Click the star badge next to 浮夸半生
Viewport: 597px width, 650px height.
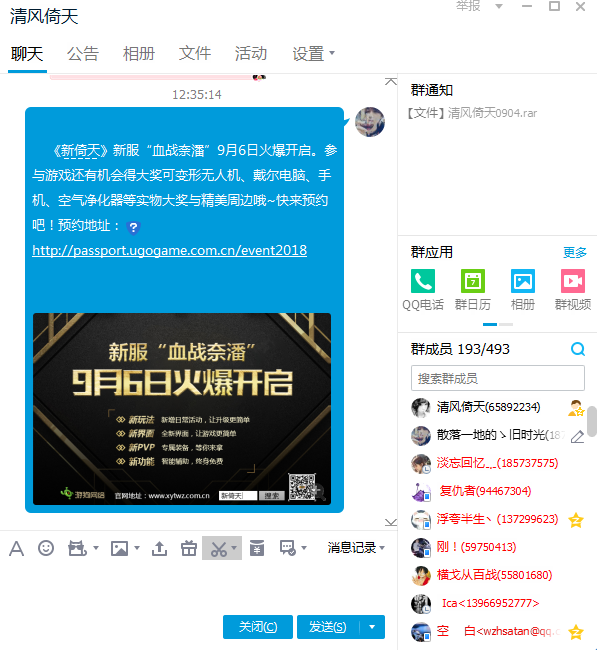click(x=576, y=520)
